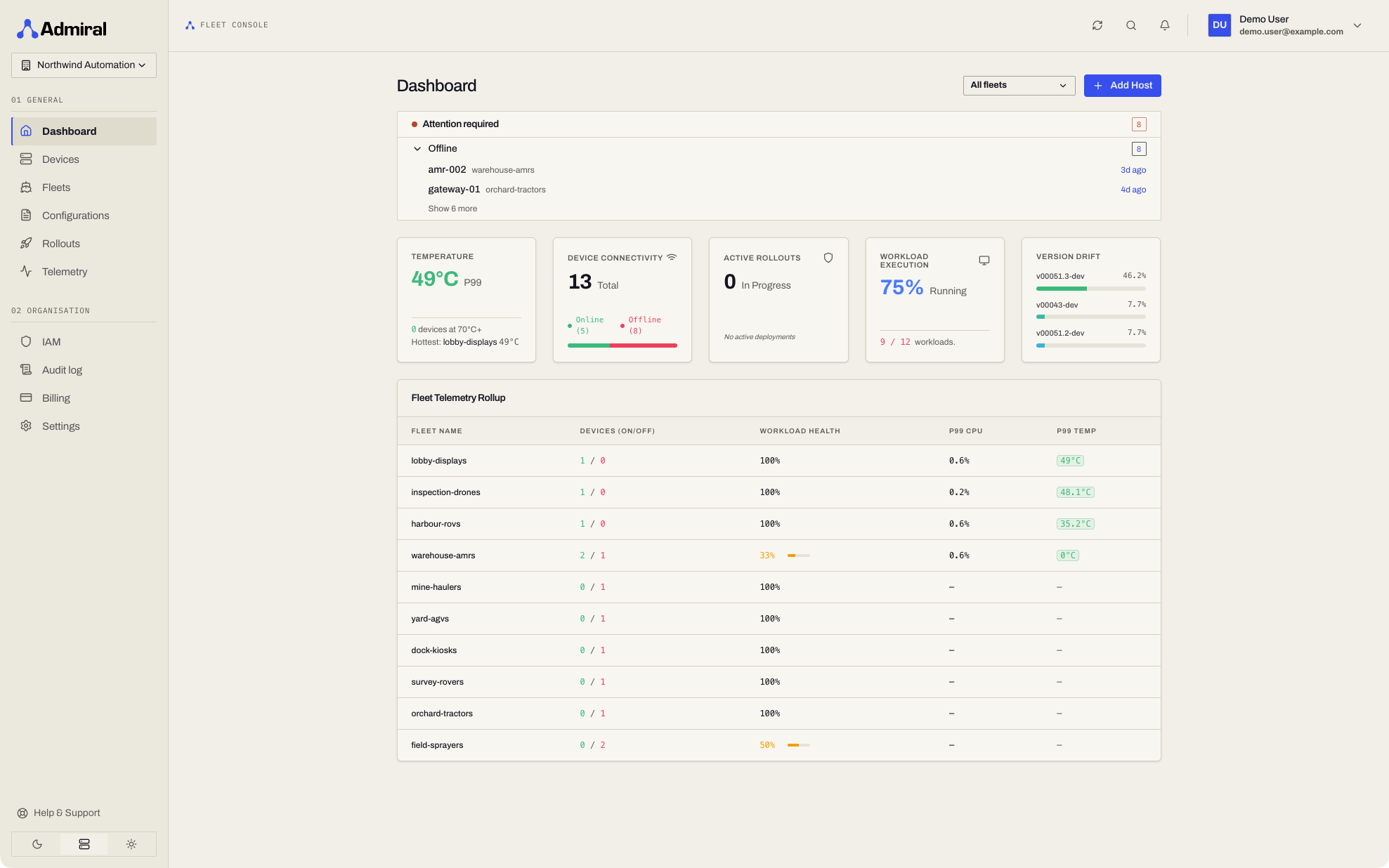Click the field-sprayers 50% health bar
This screenshot has width=1389, height=868.
pyautogui.click(x=799, y=745)
